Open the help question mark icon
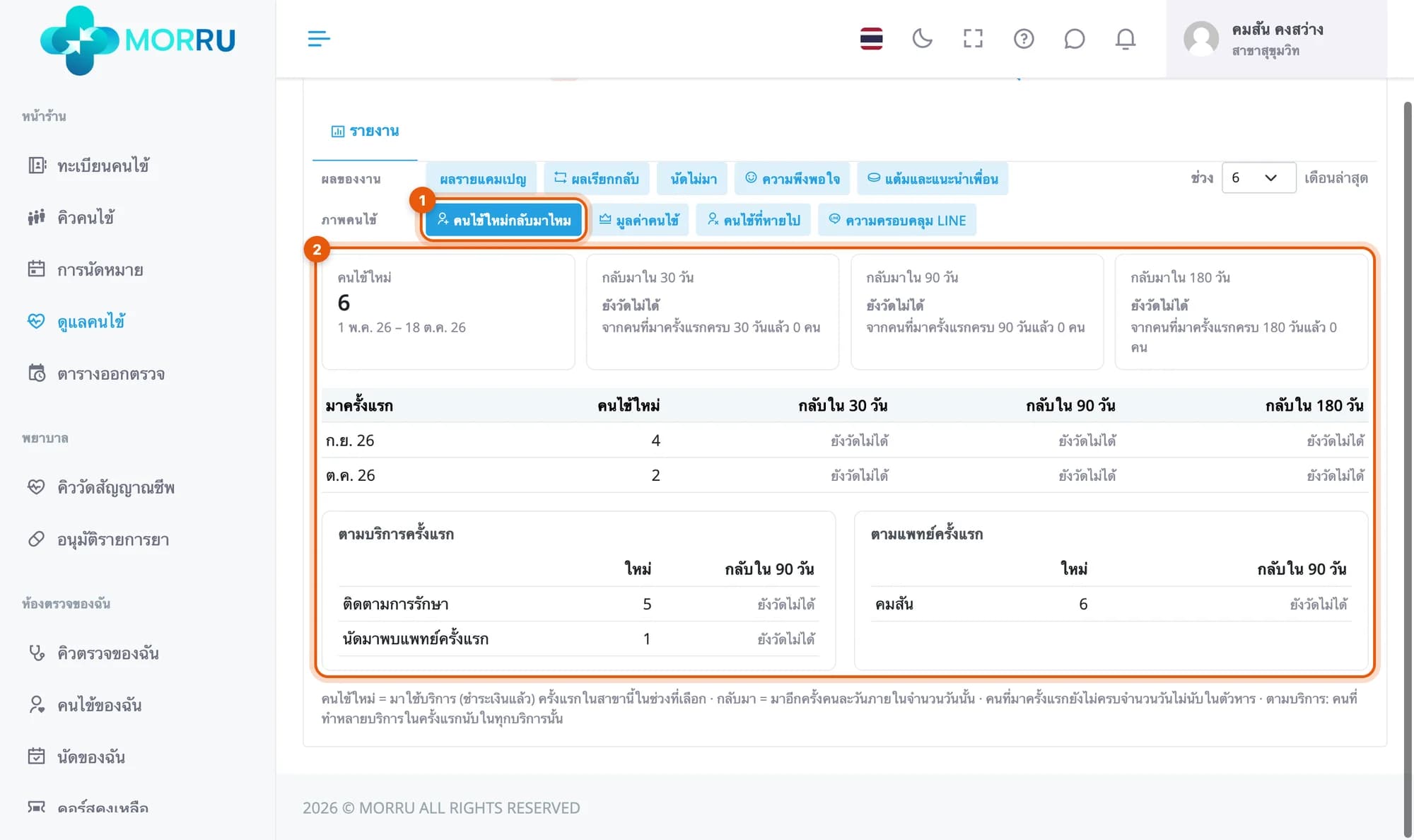 (1024, 39)
